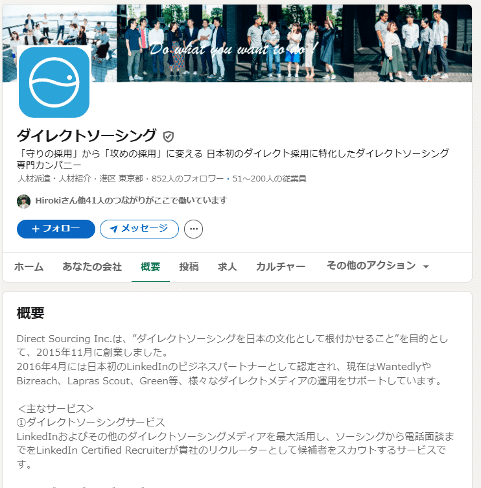This screenshot has width=481, height=488.
Task: Click the 51～200人の従業員 link
Action: click(269, 179)
